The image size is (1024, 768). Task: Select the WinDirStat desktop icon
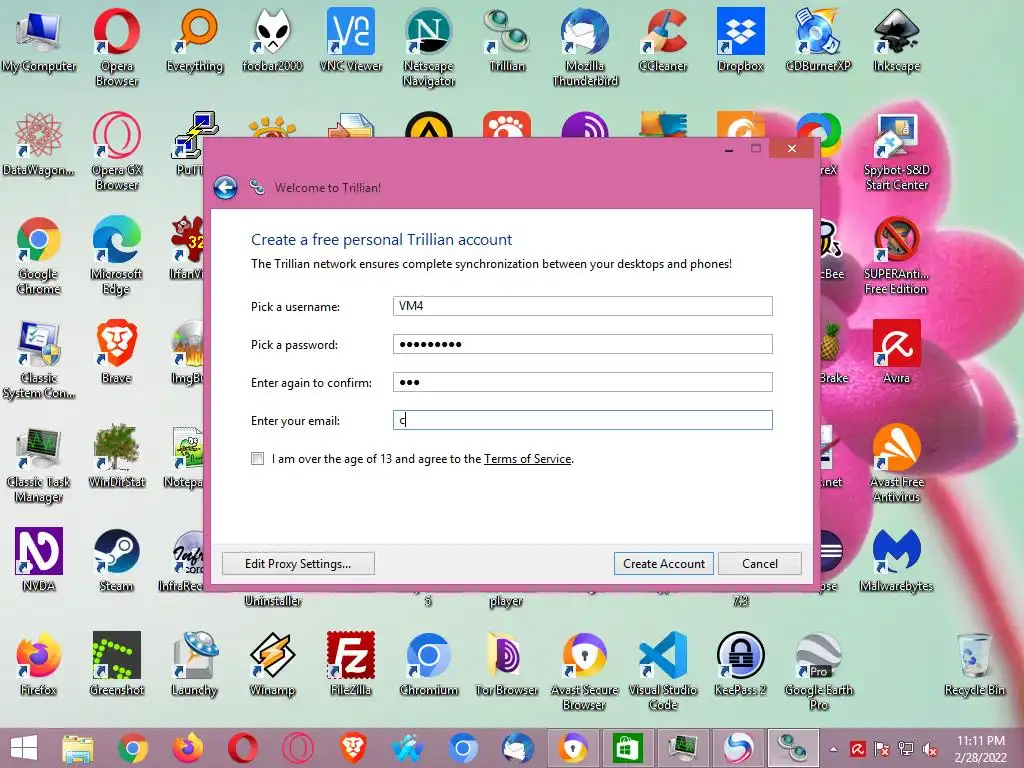click(x=116, y=456)
